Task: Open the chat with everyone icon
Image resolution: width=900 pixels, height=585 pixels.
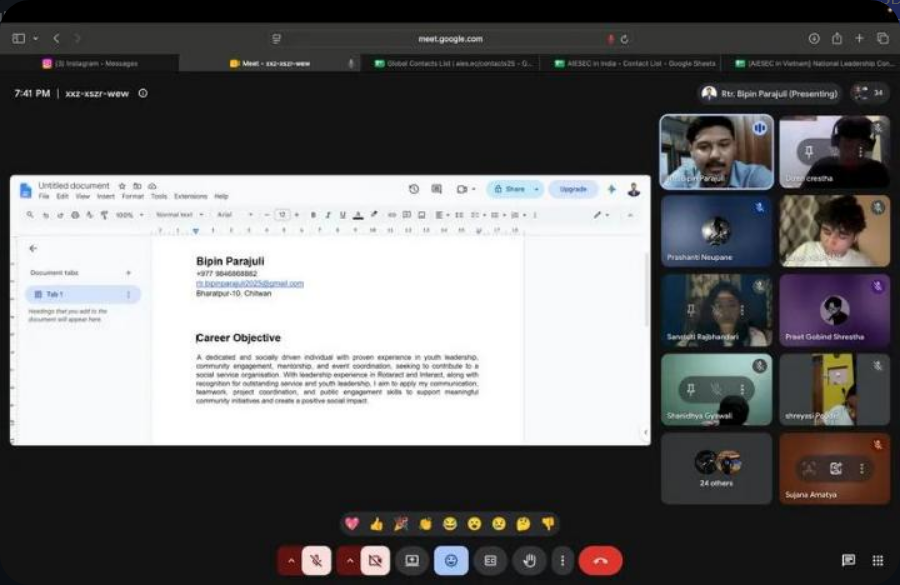Action: click(848, 560)
